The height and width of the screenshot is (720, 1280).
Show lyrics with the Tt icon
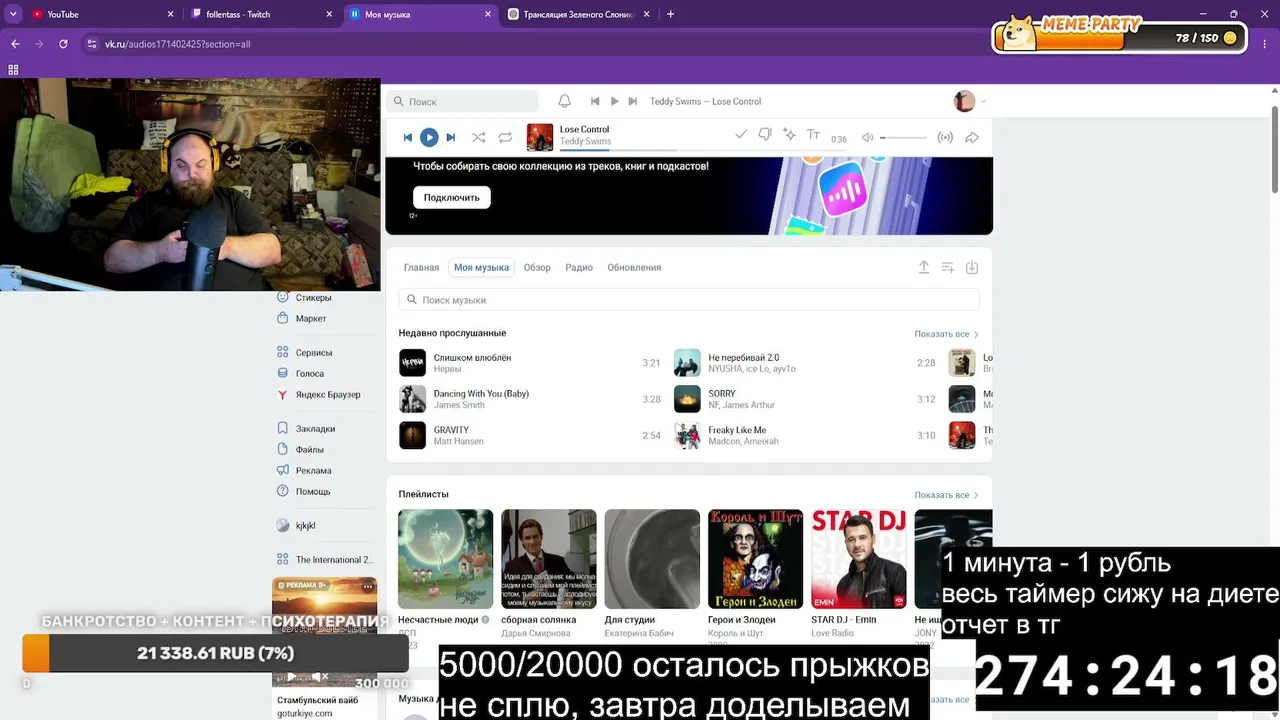tap(813, 135)
